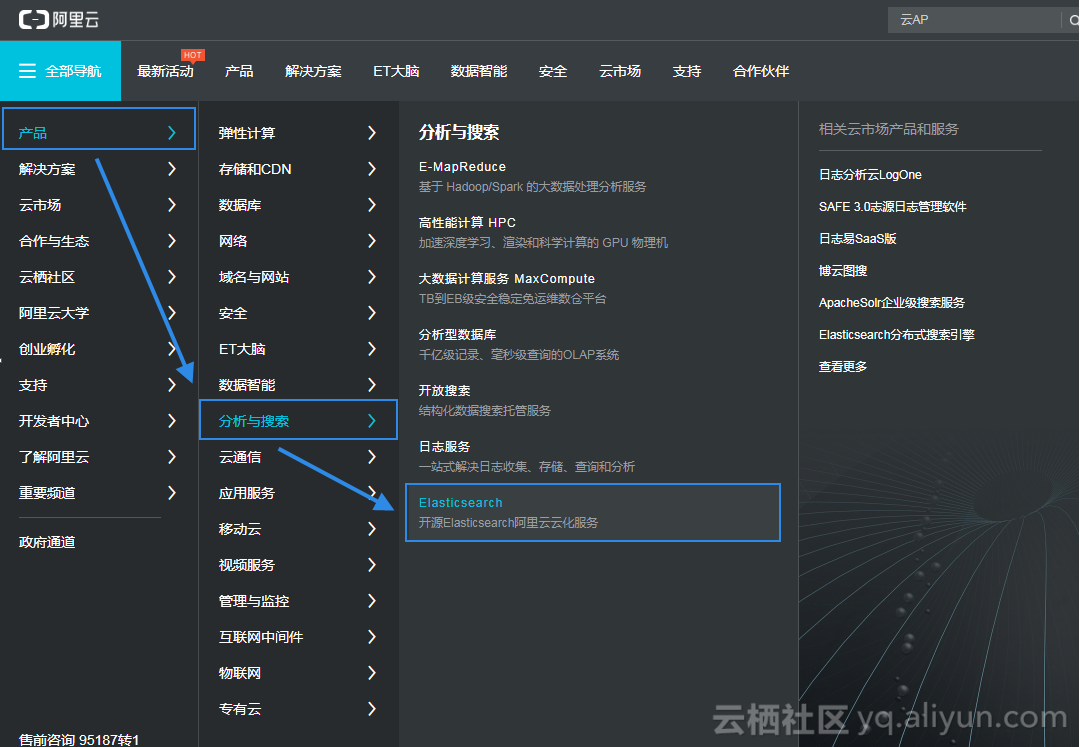The width and height of the screenshot is (1080, 747).
Task: Open 数据智能 in the top navigation bar
Action: (x=479, y=71)
